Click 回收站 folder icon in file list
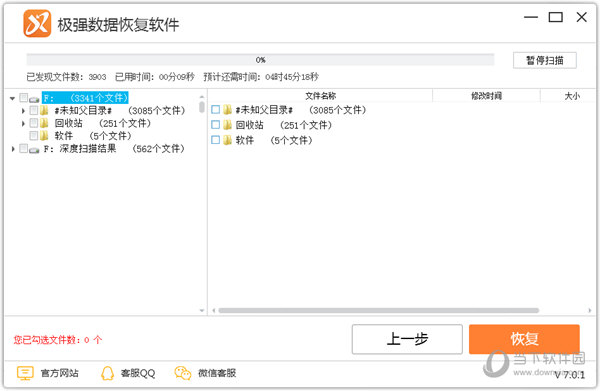 coord(227,125)
